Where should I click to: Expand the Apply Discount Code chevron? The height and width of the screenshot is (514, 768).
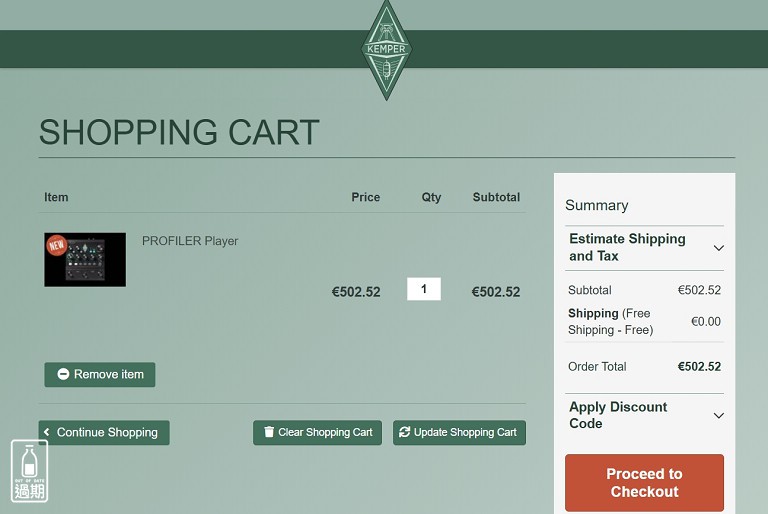[x=718, y=416]
